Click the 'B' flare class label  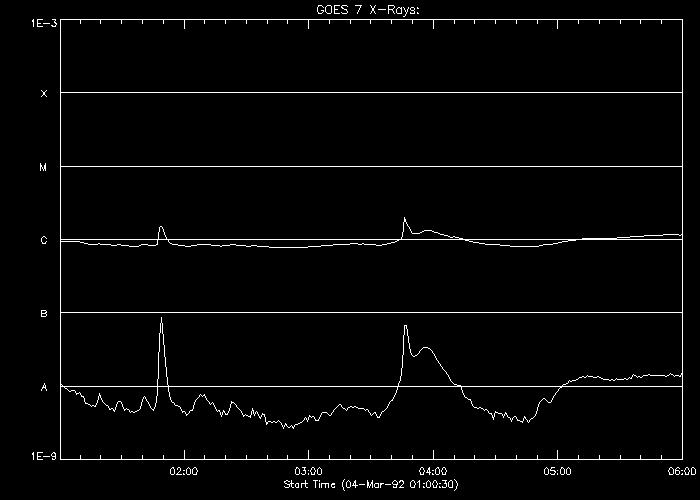44,314
